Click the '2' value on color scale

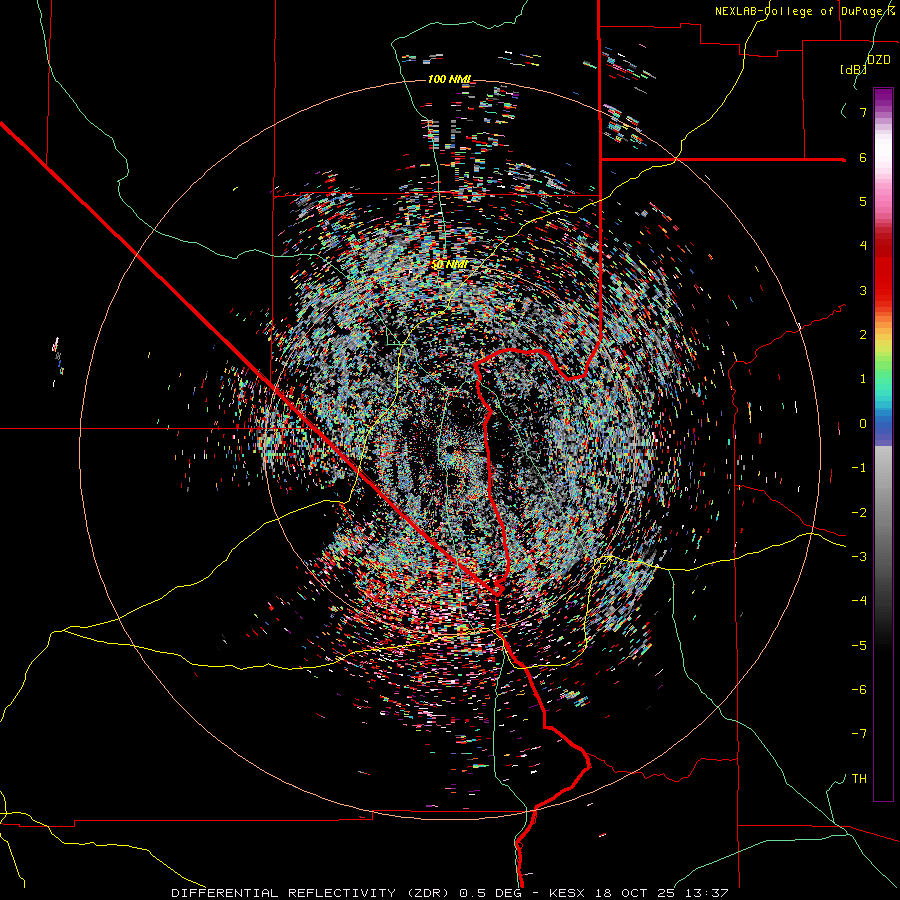(863, 335)
